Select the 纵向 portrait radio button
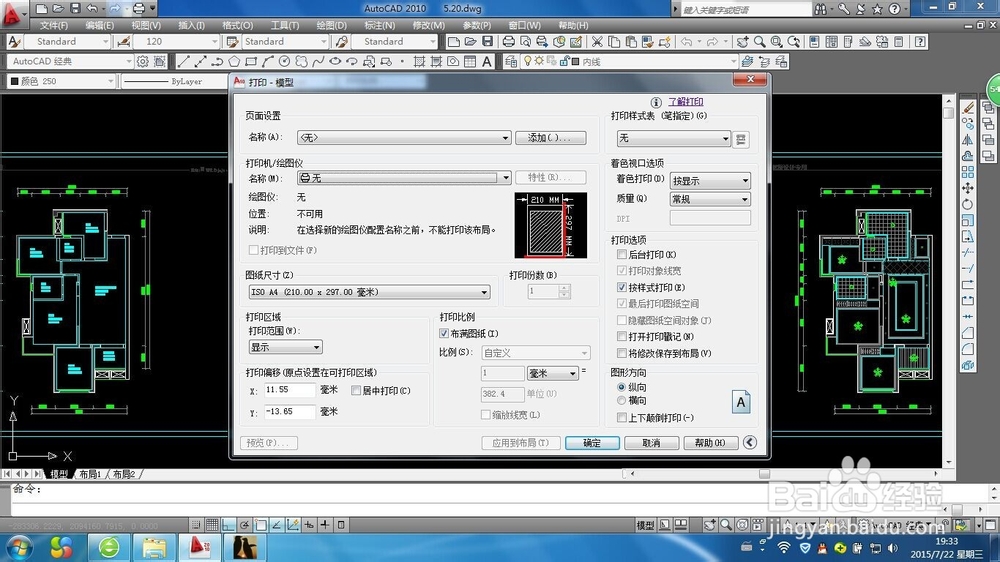Screen dimensions: 1000x562 point(621,387)
